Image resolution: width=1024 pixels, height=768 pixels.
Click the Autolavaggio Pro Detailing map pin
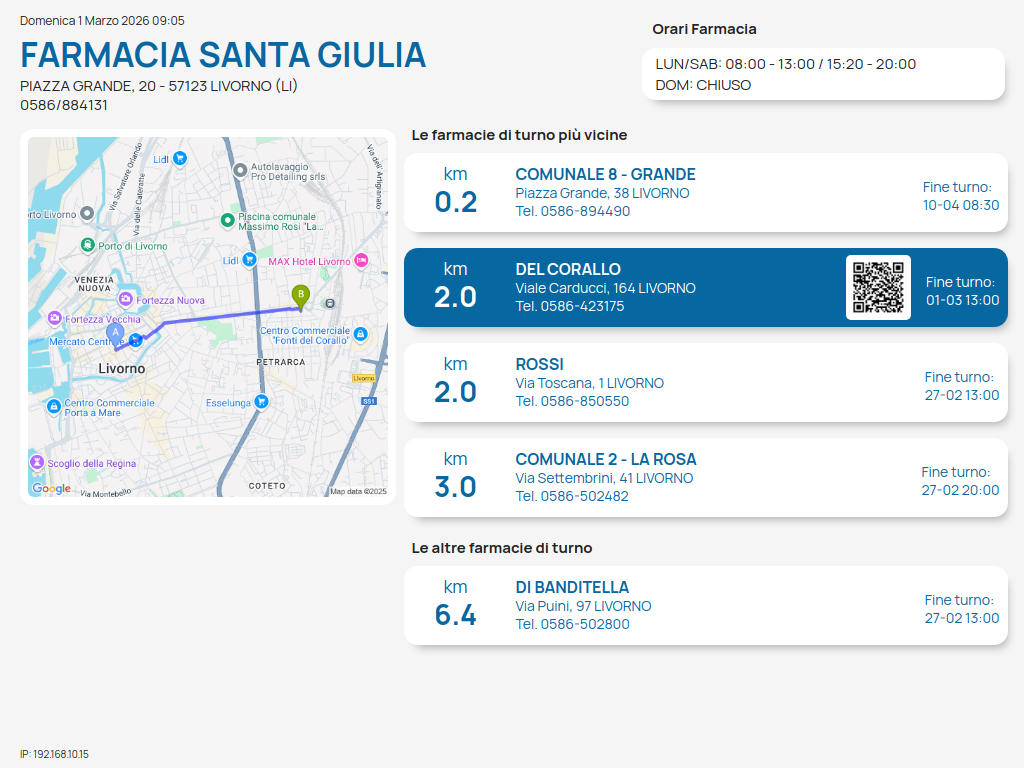point(240,170)
